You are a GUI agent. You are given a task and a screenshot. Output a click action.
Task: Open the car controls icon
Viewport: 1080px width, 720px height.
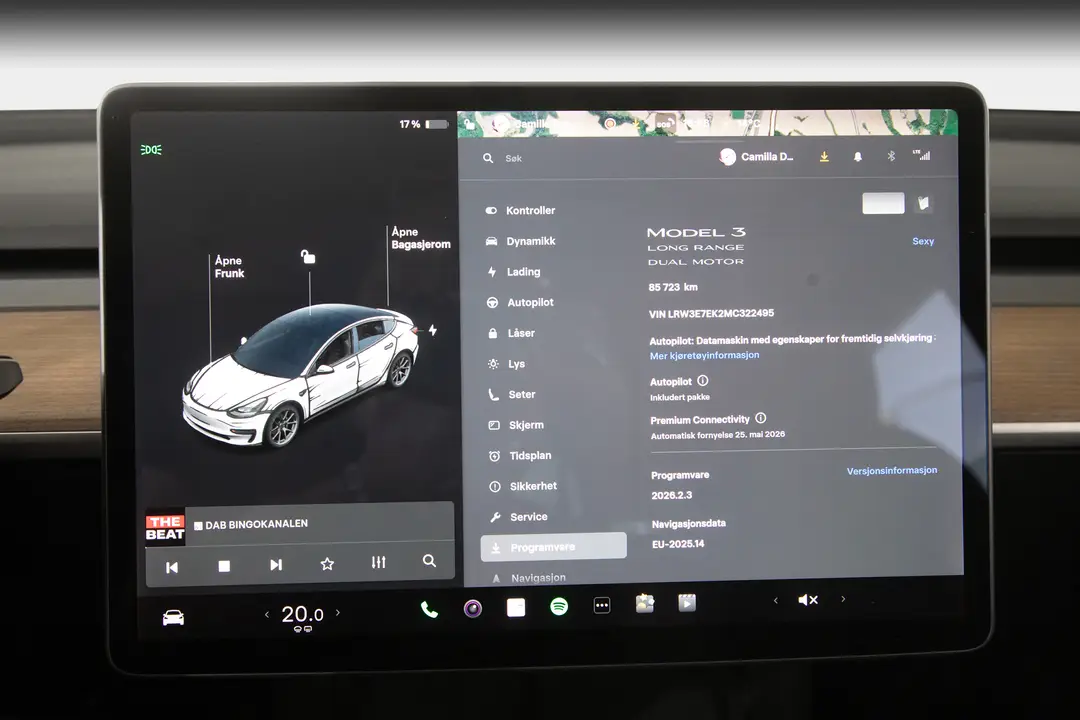click(x=173, y=617)
